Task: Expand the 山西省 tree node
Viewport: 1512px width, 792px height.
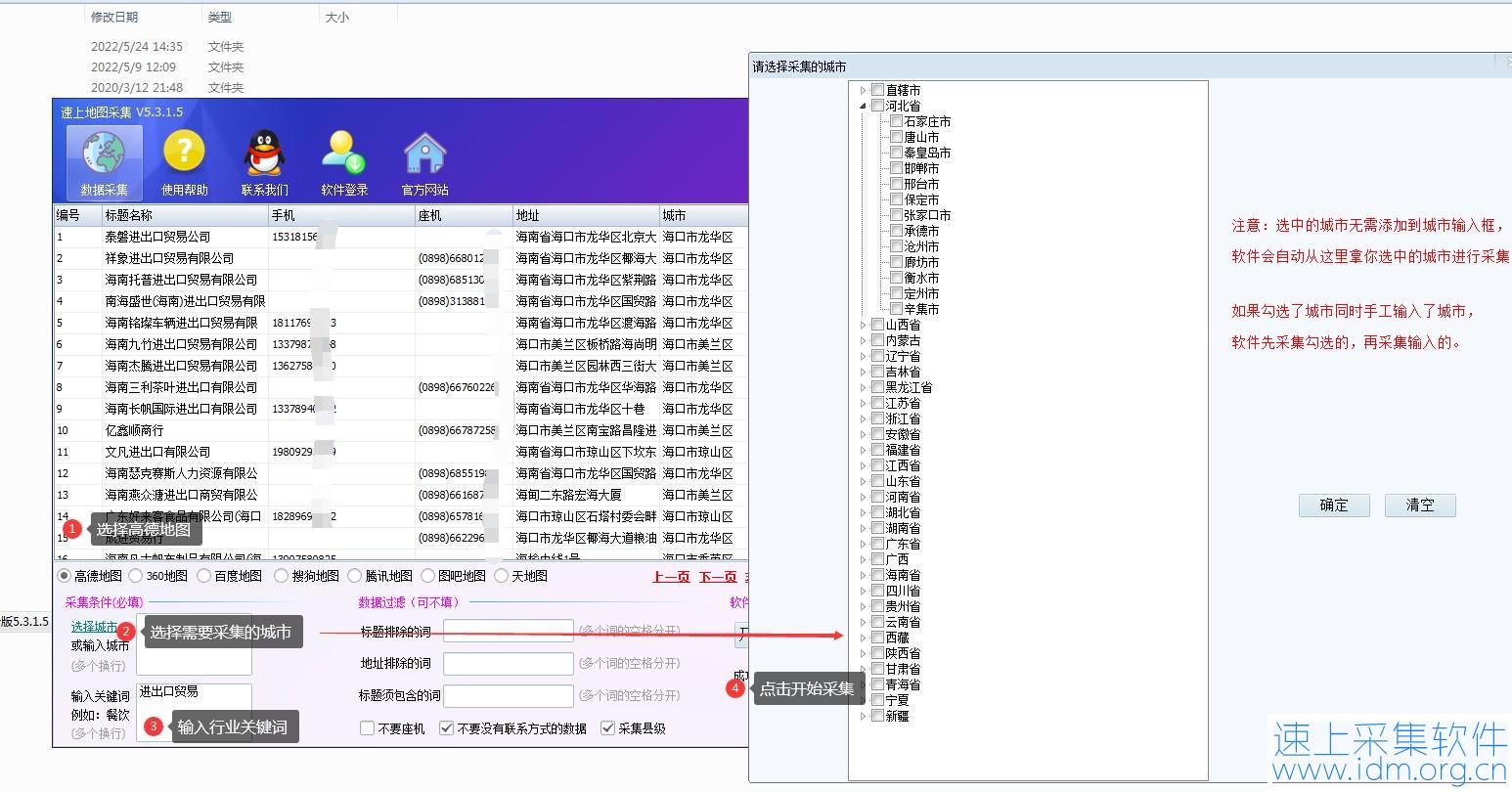Action: [x=863, y=325]
